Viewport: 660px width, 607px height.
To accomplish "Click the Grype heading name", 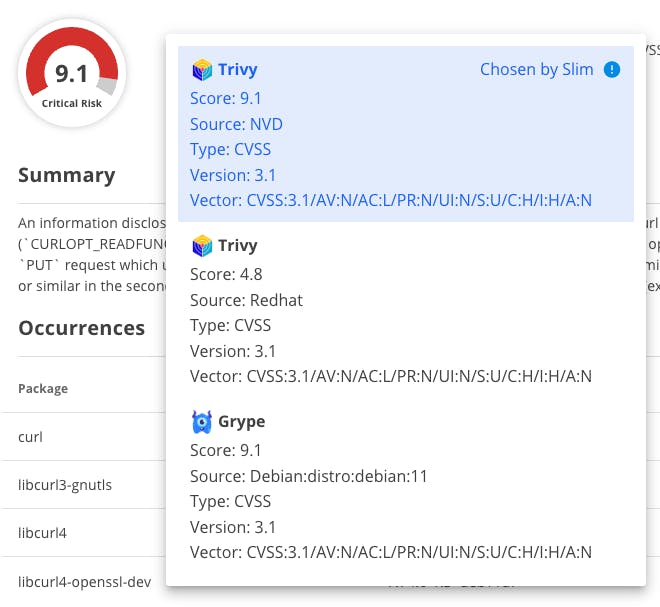I will (x=242, y=421).
